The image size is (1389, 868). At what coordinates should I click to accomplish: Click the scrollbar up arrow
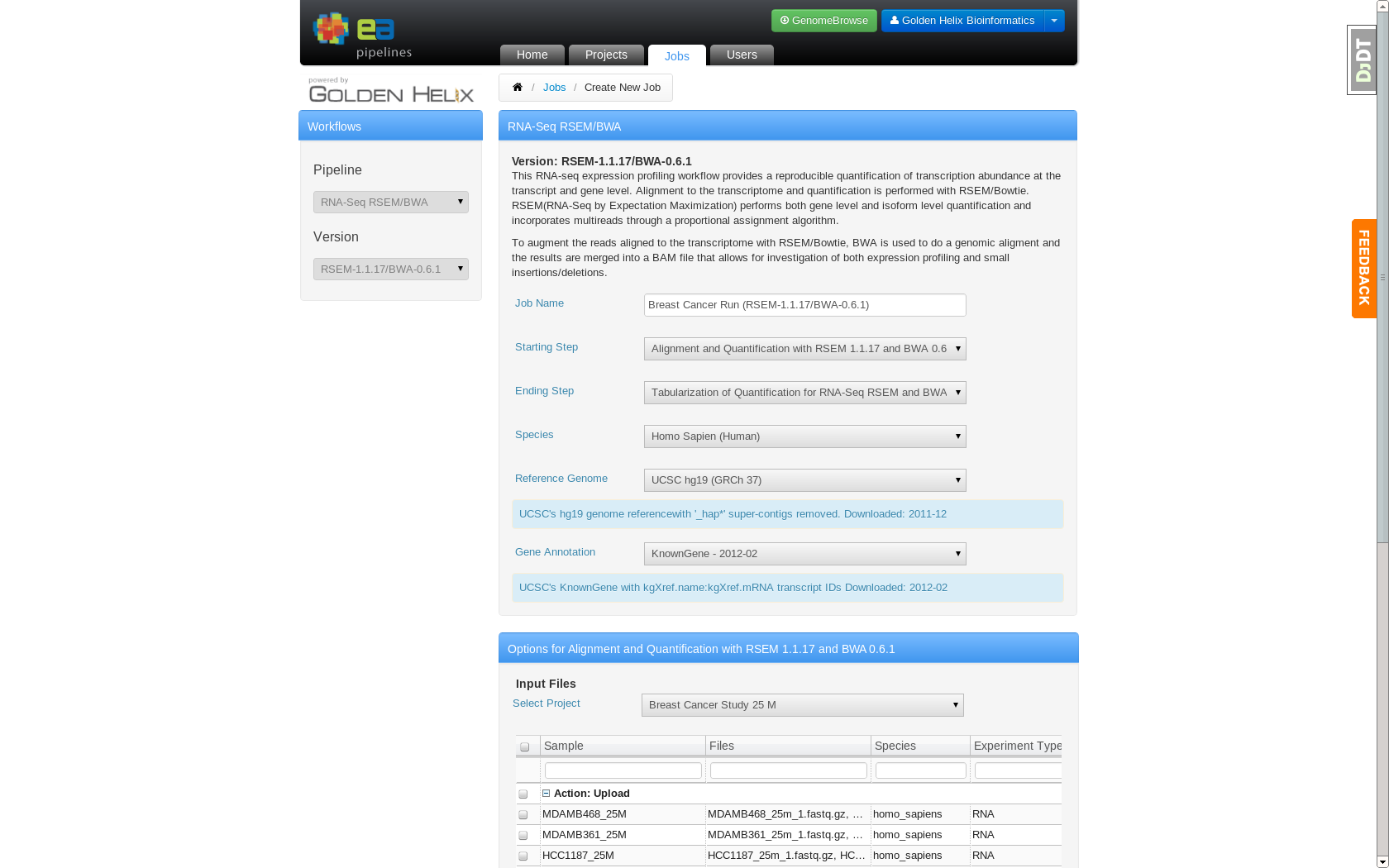click(x=1382, y=6)
